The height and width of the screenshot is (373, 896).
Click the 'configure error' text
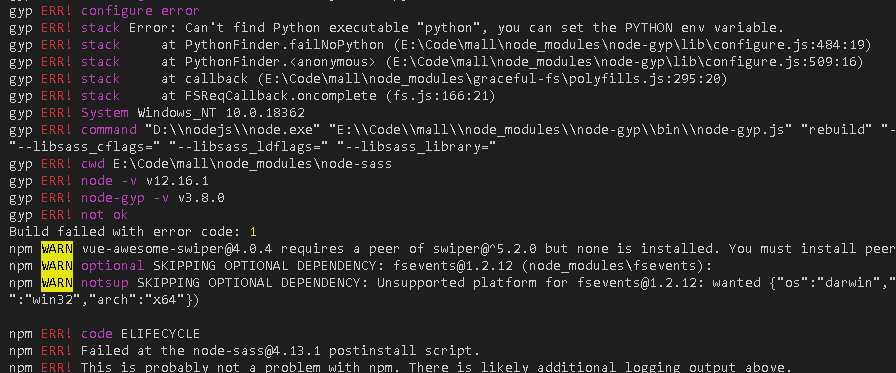click(x=140, y=11)
